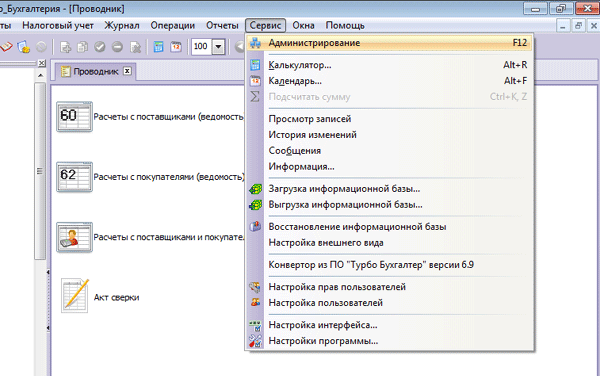Open suppliers and customers settlements icon
This screenshot has height=376, width=600.
pos(74,237)
